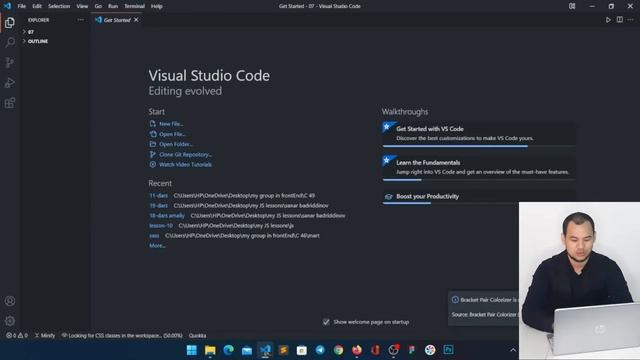Open Telegram from the taskbar
This screenshot has width=640, height=360.
[320, 350]
